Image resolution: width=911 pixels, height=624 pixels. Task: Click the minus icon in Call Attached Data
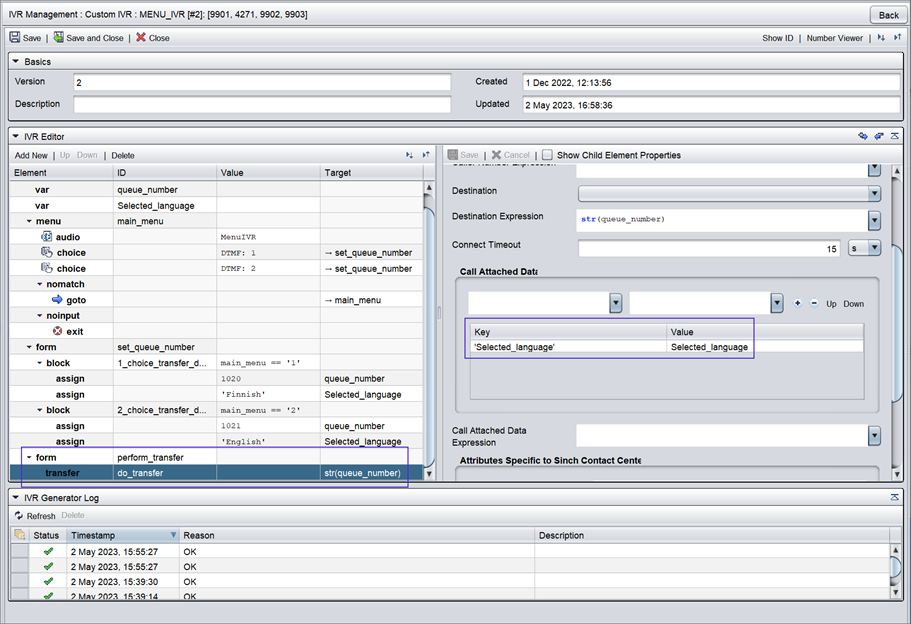click(x=813, y=303)
